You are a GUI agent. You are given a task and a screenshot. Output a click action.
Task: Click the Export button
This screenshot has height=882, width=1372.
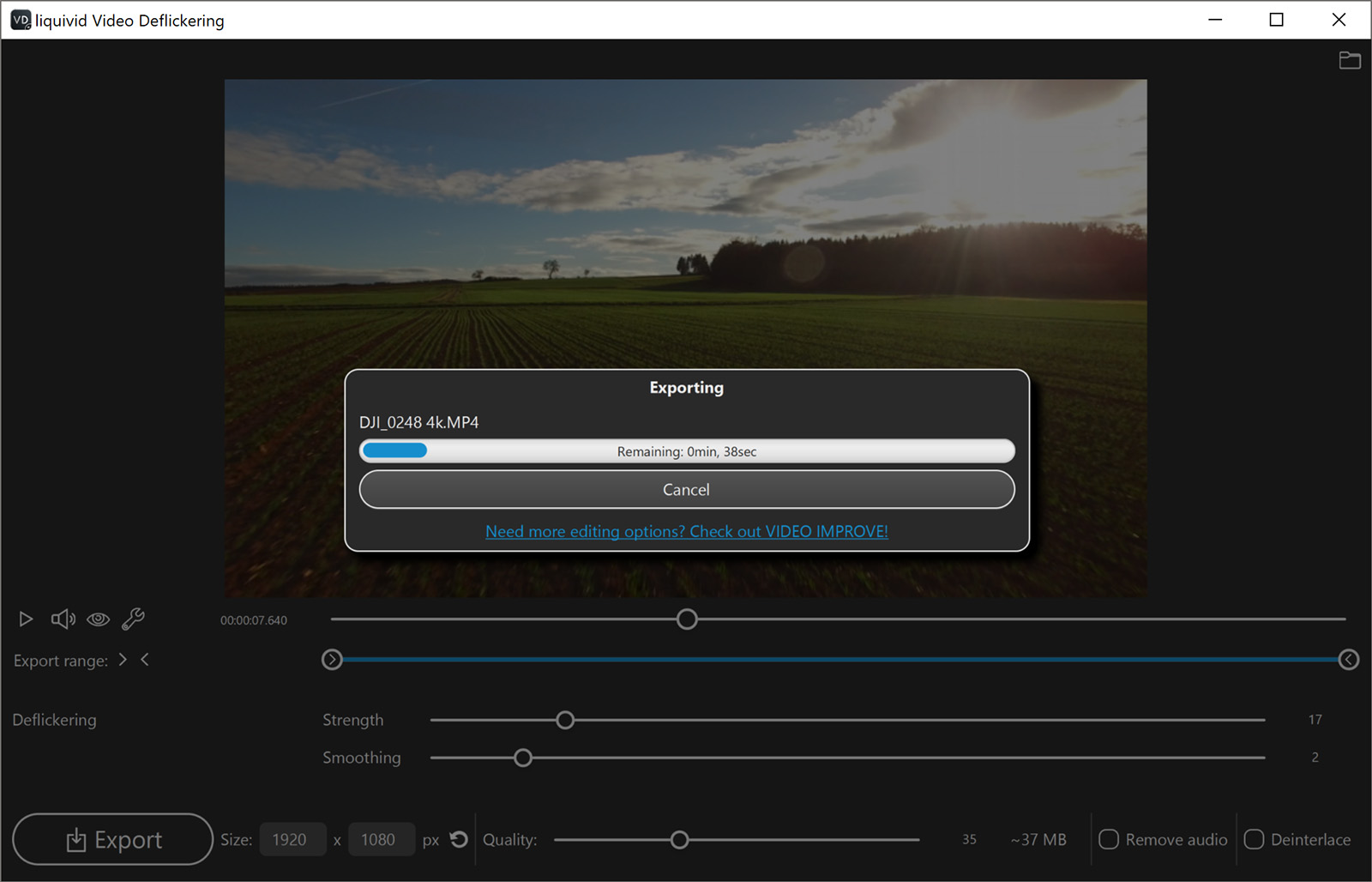tap(112, 839)
